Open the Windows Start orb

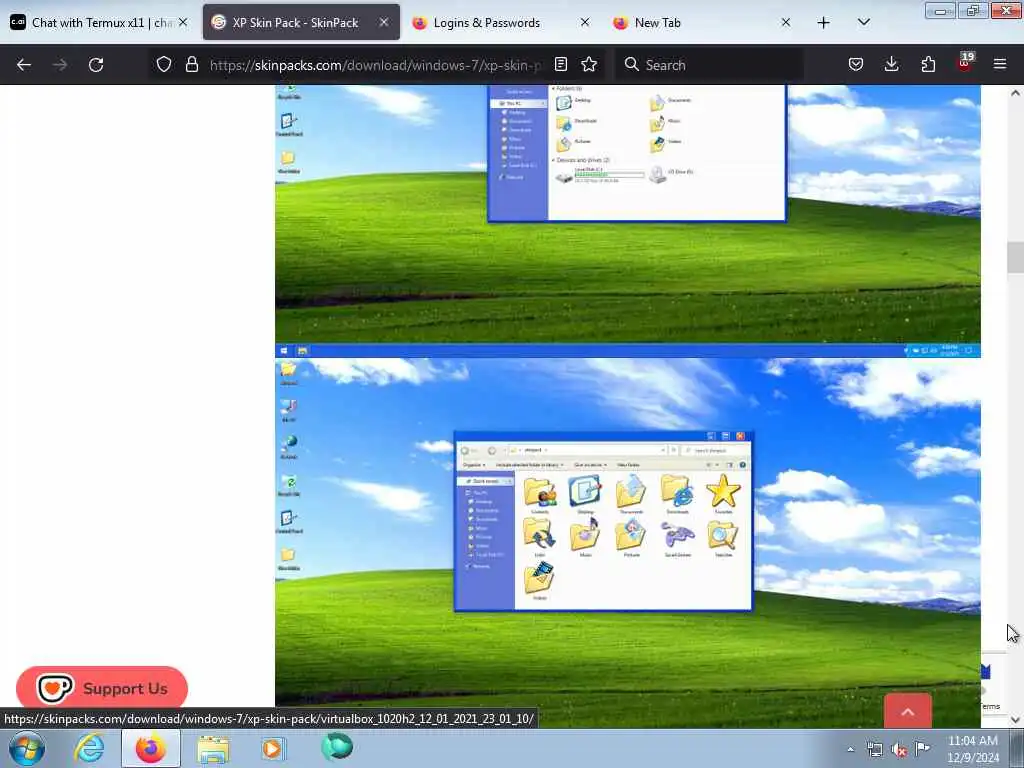point(27,748)
